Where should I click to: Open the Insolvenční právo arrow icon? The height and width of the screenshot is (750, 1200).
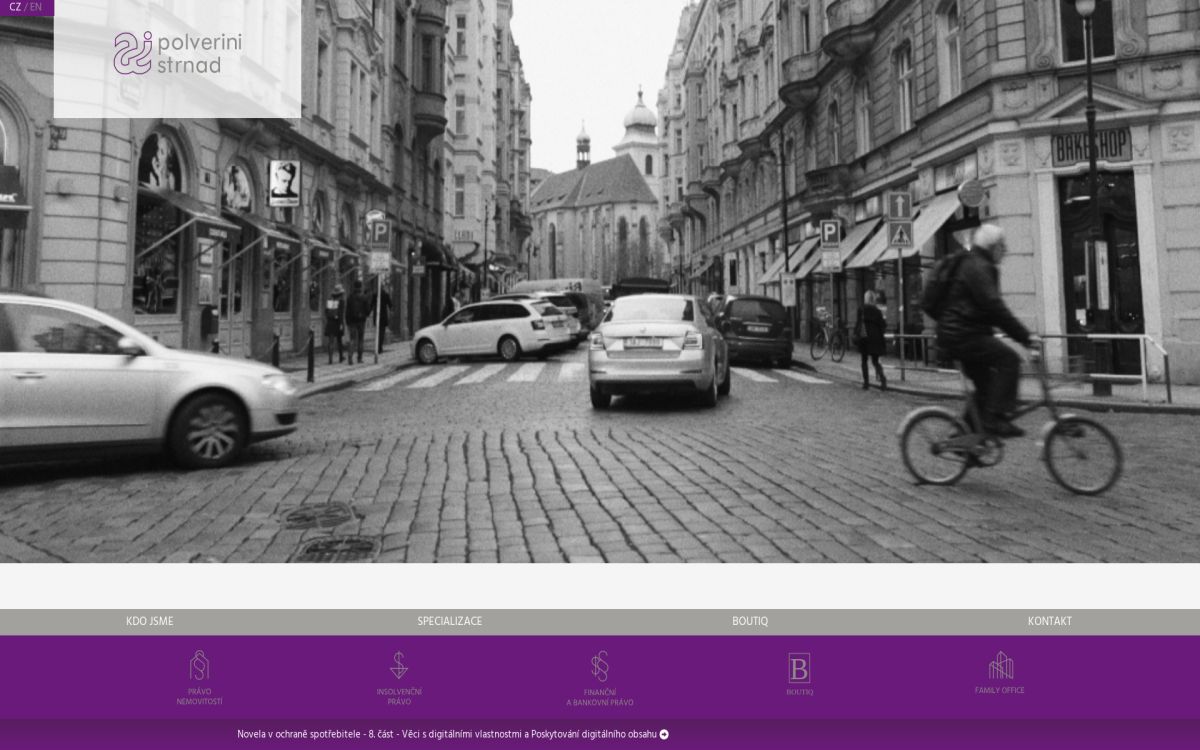click(x=399, y=666)
